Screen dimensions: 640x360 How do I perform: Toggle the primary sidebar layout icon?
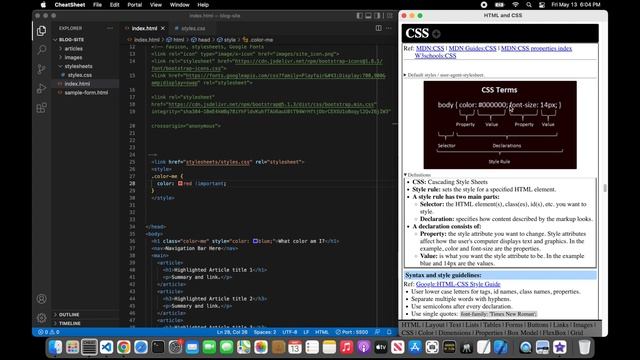click(359, 16)
